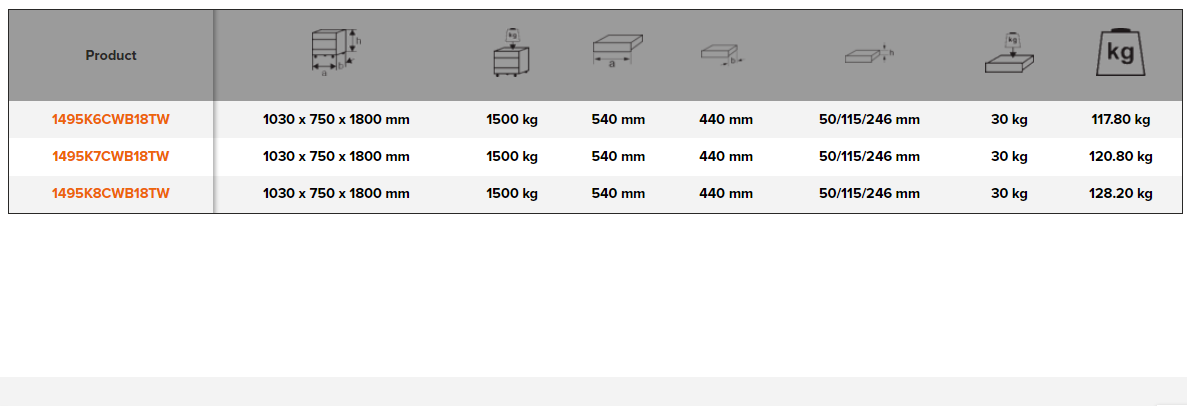Click the drawer height 'h' icon
The image size is (1187, 406).
click(x=868, y=55)
